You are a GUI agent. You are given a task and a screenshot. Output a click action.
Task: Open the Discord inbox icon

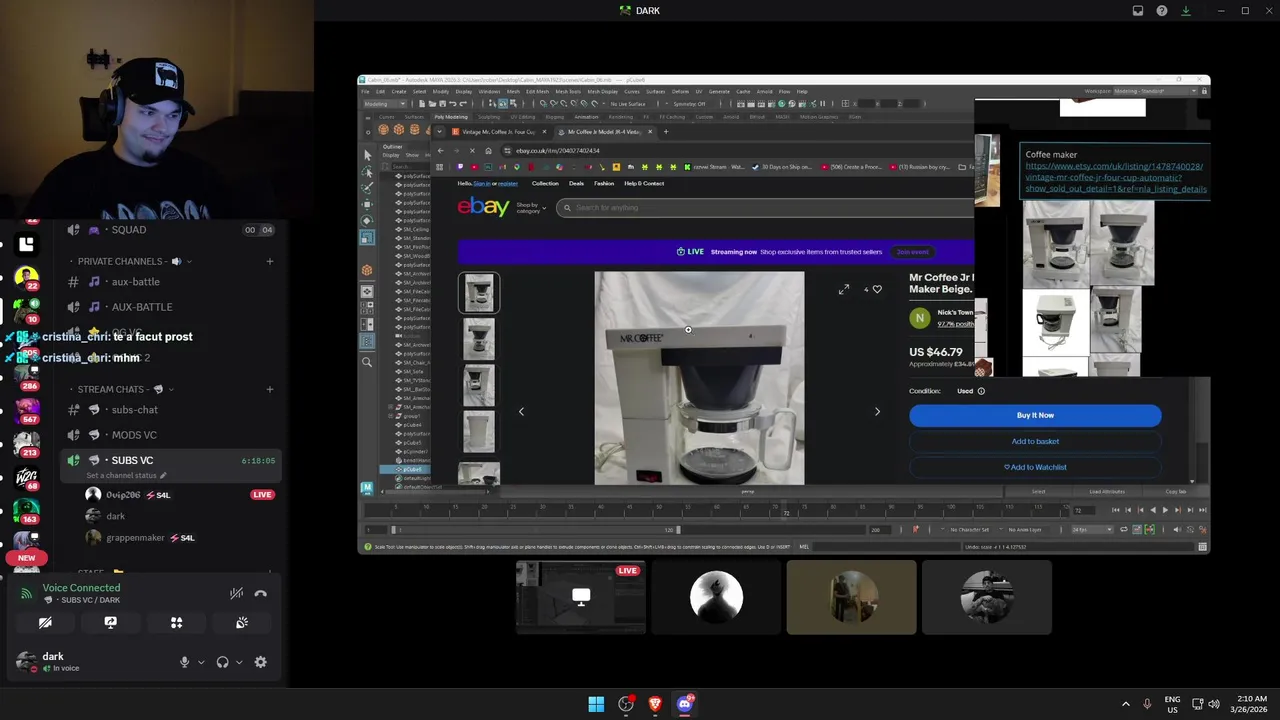[x=1138, y=11]
